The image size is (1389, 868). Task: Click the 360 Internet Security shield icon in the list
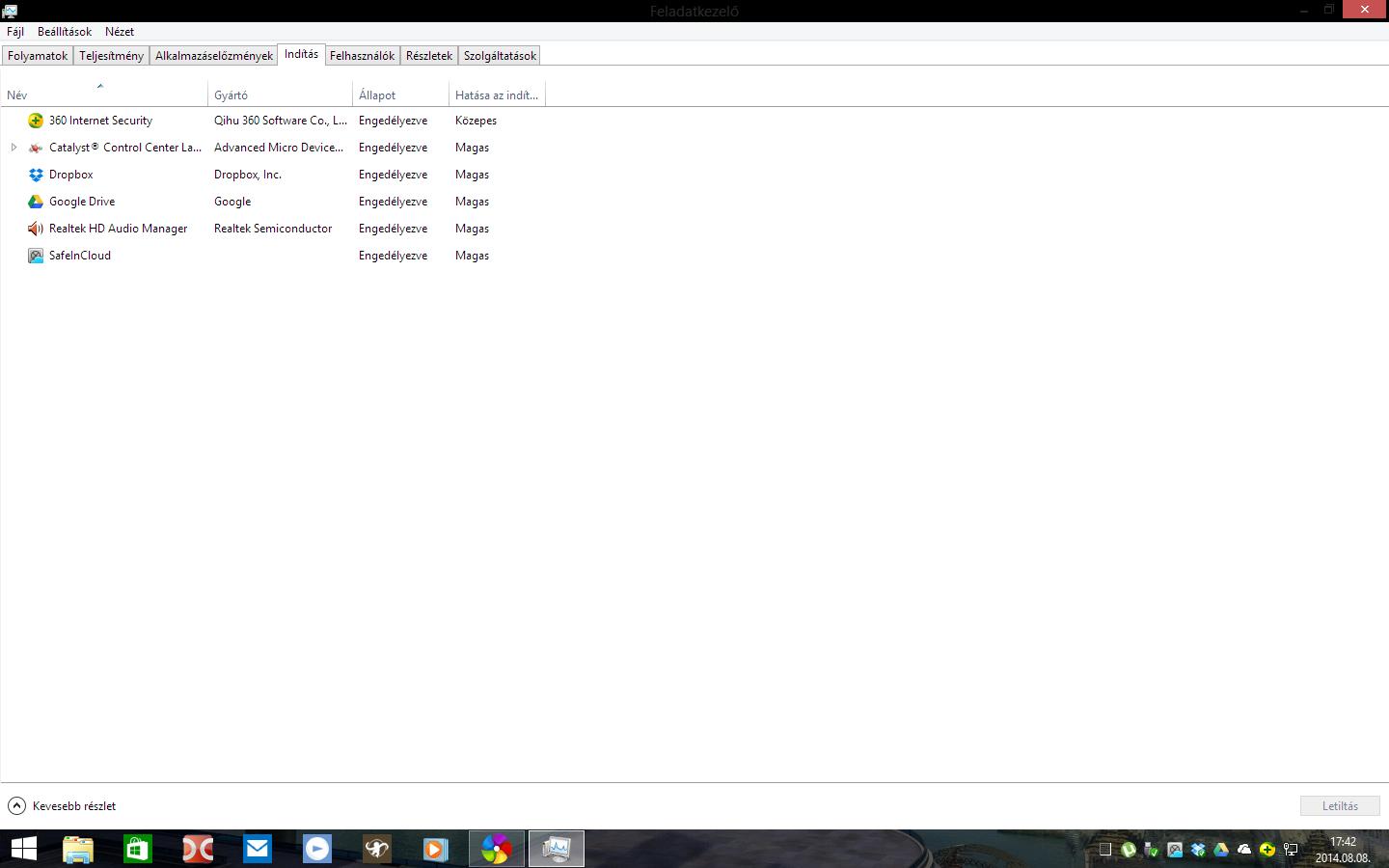point(36,121)
